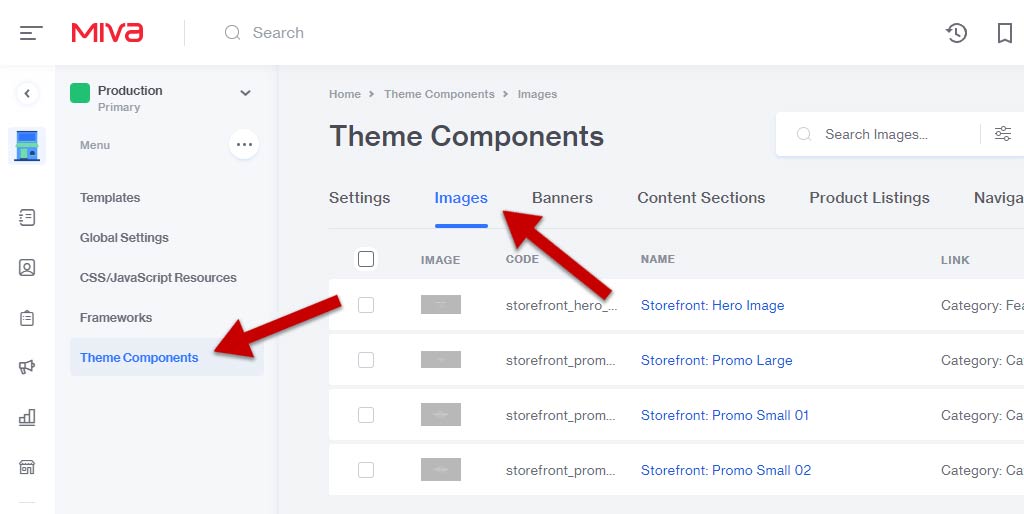Viewport: 1024px width, 514px height.
Task: Open the customers person icon
Action: click(x=27, y=267)
